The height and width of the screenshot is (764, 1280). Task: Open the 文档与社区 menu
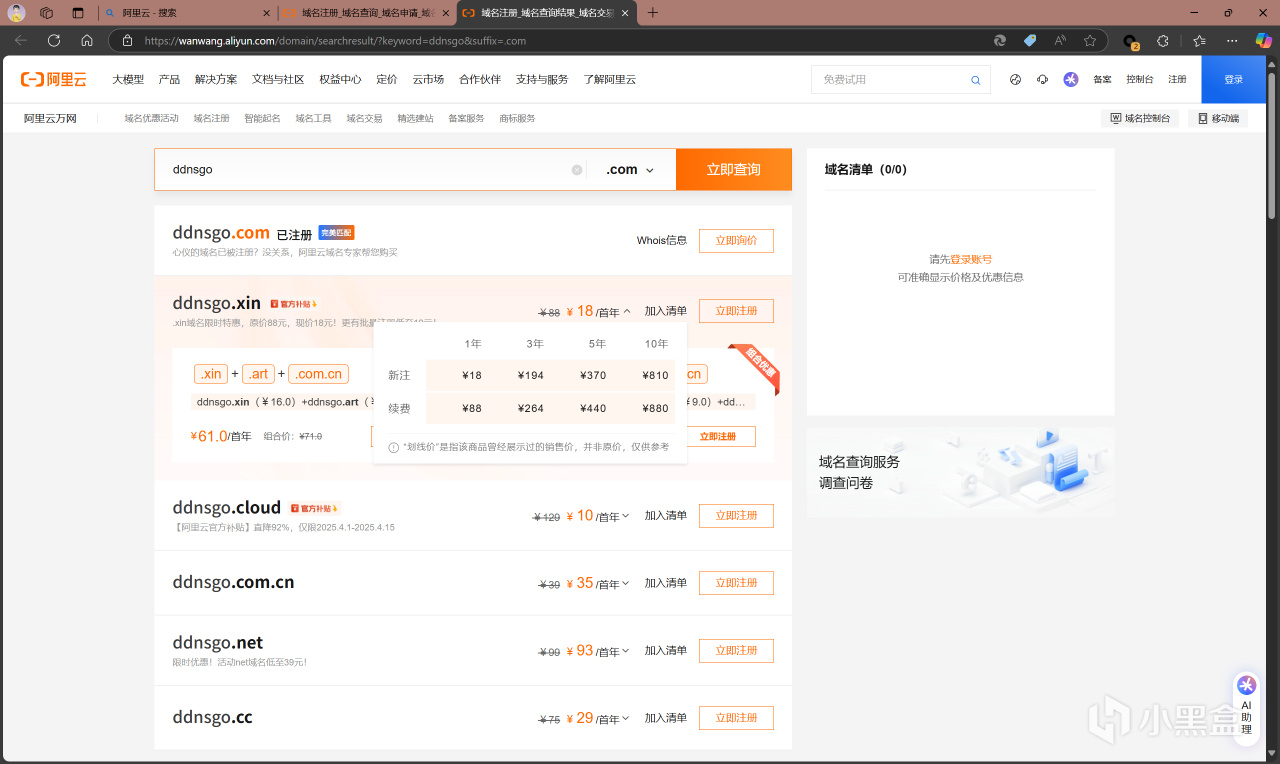(x=278, y=80)
